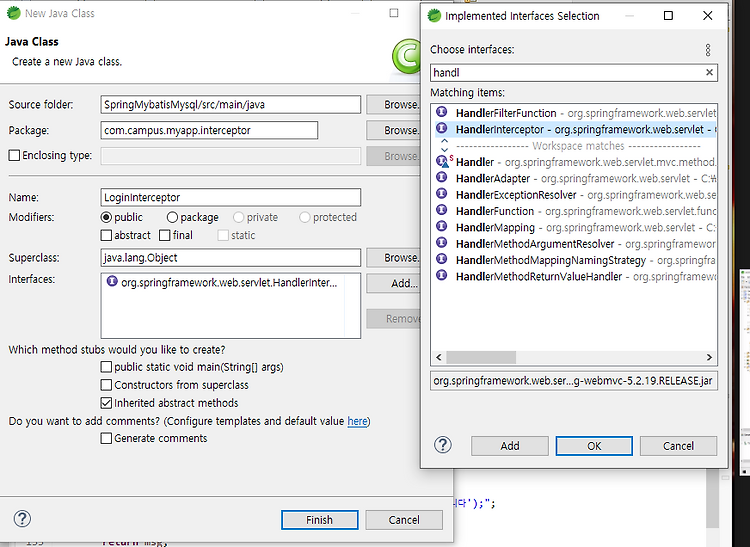Click Spring leaf icon in New Java Class title
Viewport: 750px width, 547px height.
[13, 13]
